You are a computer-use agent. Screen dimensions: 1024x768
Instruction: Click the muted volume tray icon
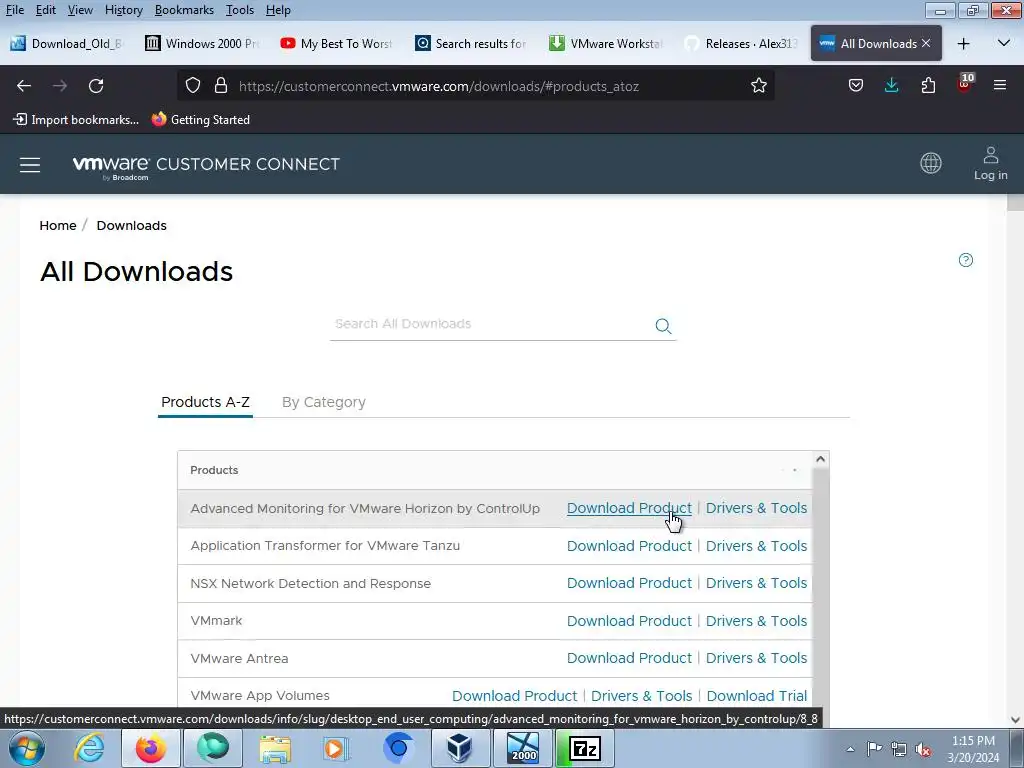pyautogui.click(x=923, y=749)
